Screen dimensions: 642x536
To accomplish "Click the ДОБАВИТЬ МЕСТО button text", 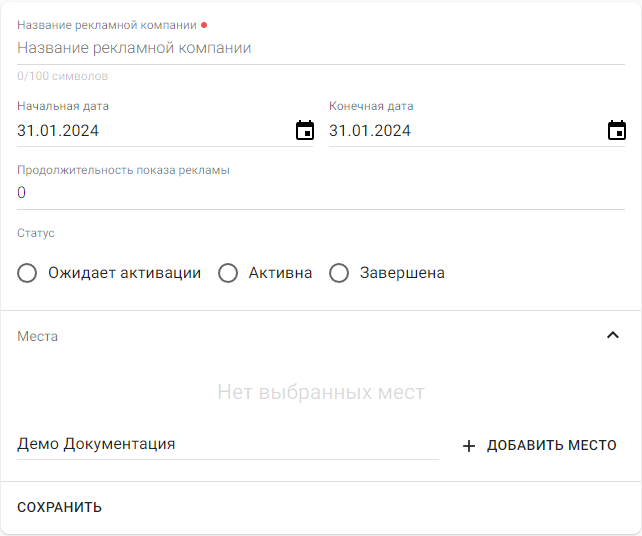I will 552,446.
